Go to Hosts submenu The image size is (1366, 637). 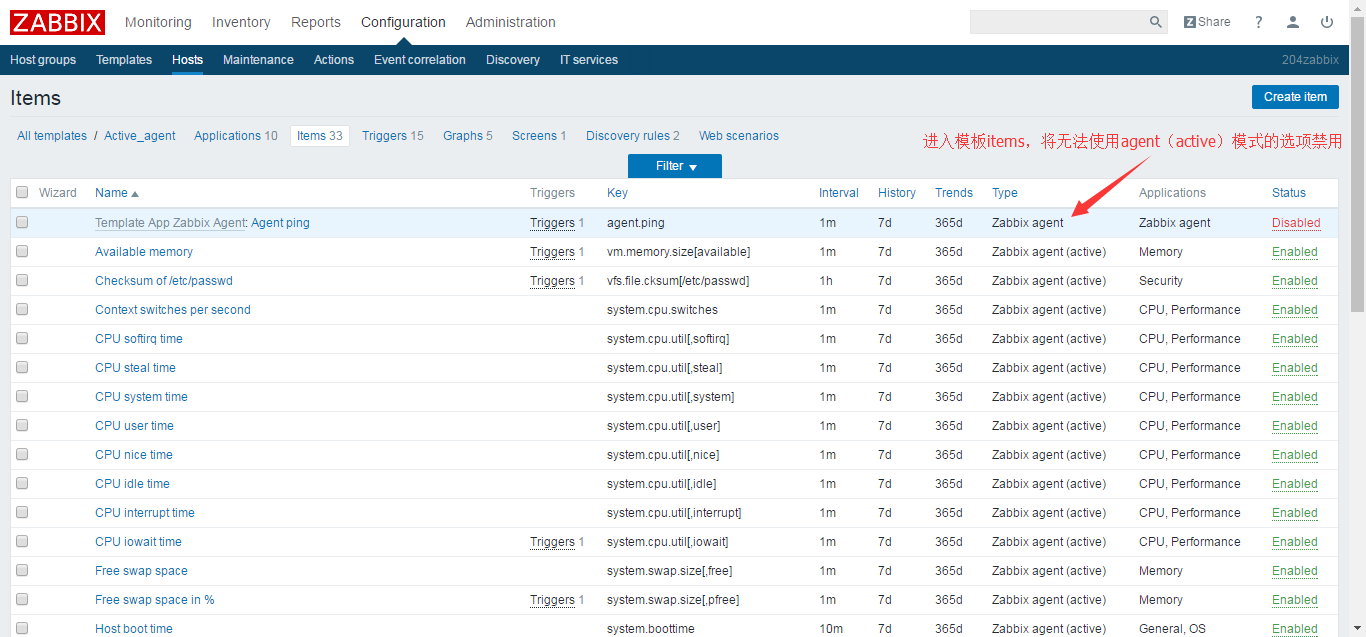pyautogui.click(x=187, y=60)
